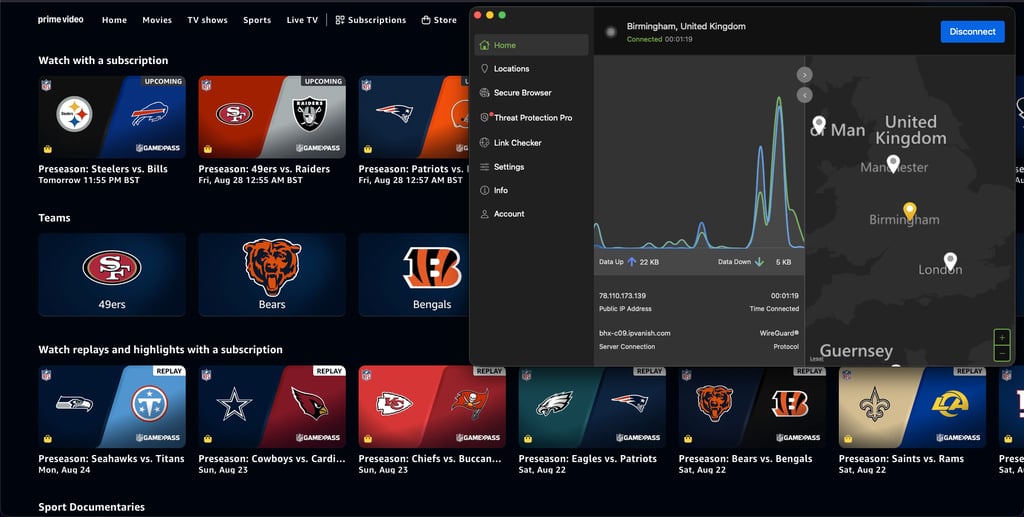Select the Birmingham yellow map pin
Screen dimensions: 1024x517
[x=909, y=211]
